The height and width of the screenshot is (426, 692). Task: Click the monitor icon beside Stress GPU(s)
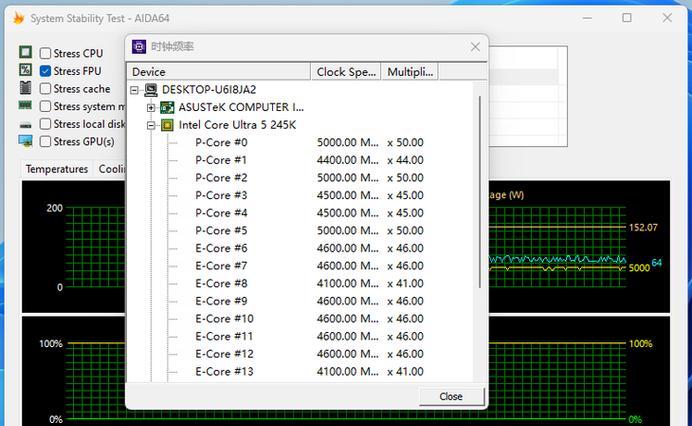tap(26, 141)
